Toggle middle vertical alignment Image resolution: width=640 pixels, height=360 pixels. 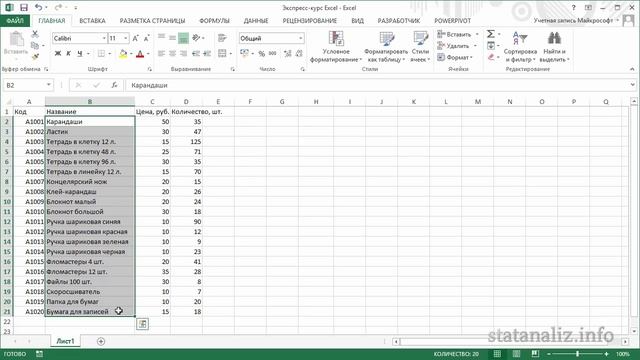[172, 38]
